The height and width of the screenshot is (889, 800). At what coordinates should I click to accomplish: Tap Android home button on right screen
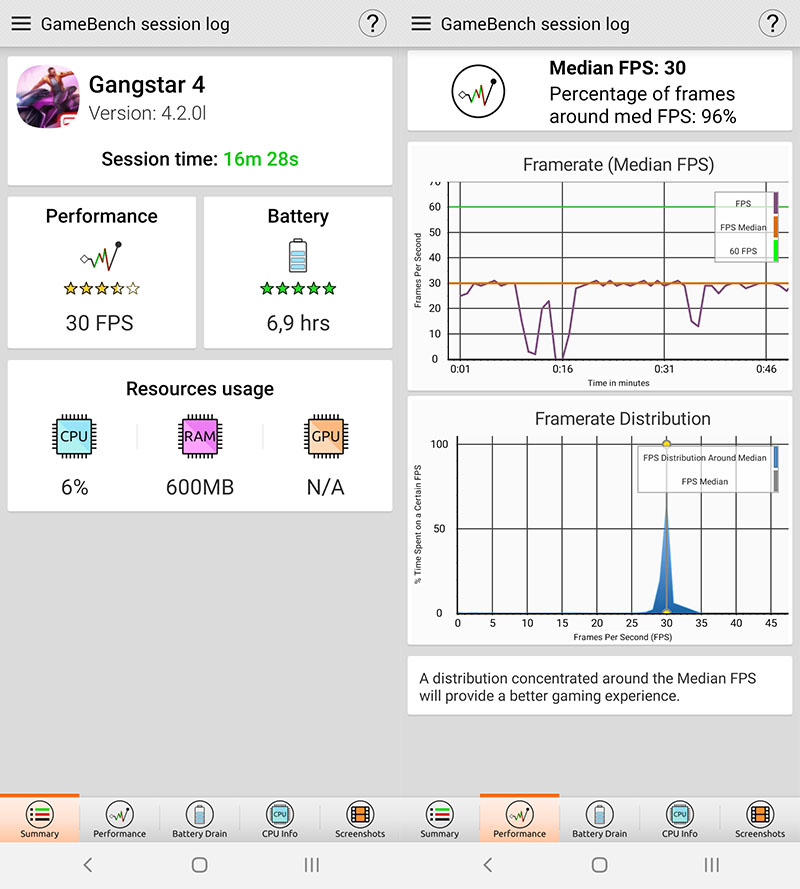(599, 865)
